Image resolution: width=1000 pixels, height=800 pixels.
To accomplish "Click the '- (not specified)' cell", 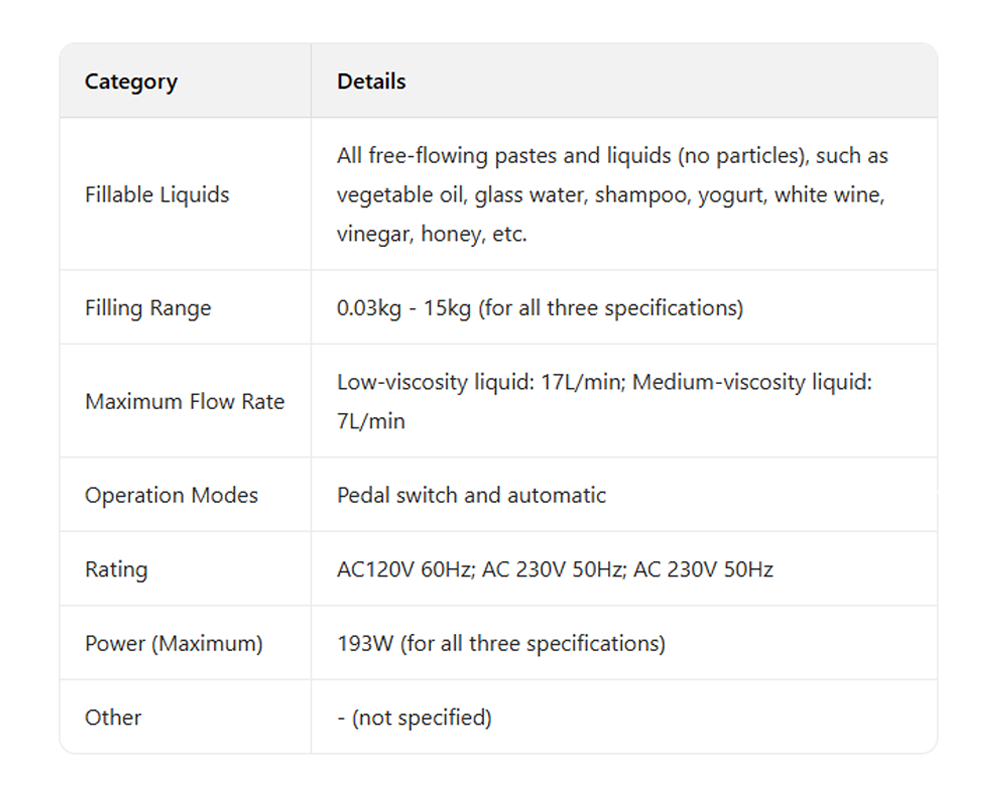I will [414, 718].
